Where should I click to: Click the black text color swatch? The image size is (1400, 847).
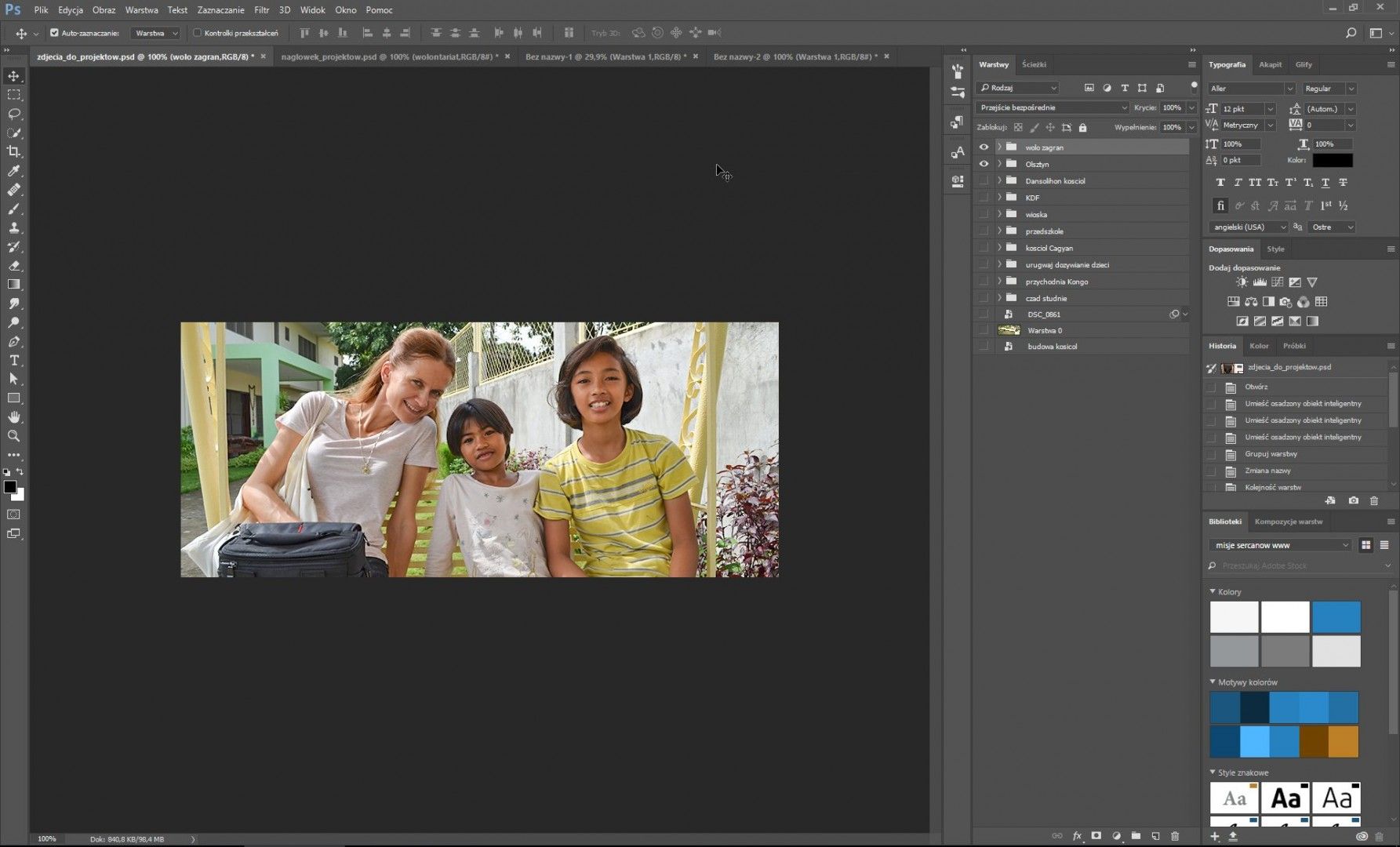tap(1333, 160)
